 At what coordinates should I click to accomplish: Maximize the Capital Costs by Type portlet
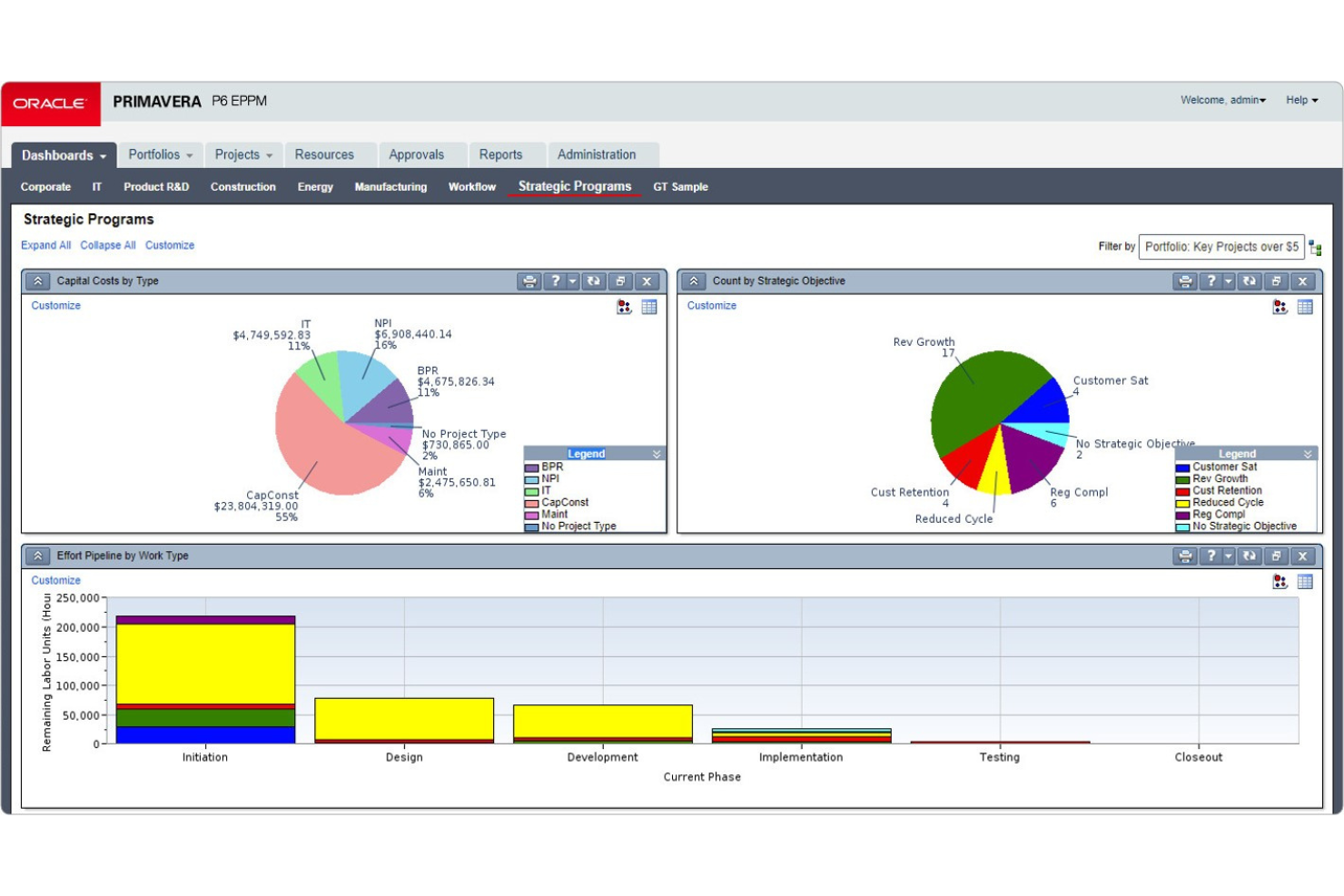pyautogui.click(x=620, y=281)
